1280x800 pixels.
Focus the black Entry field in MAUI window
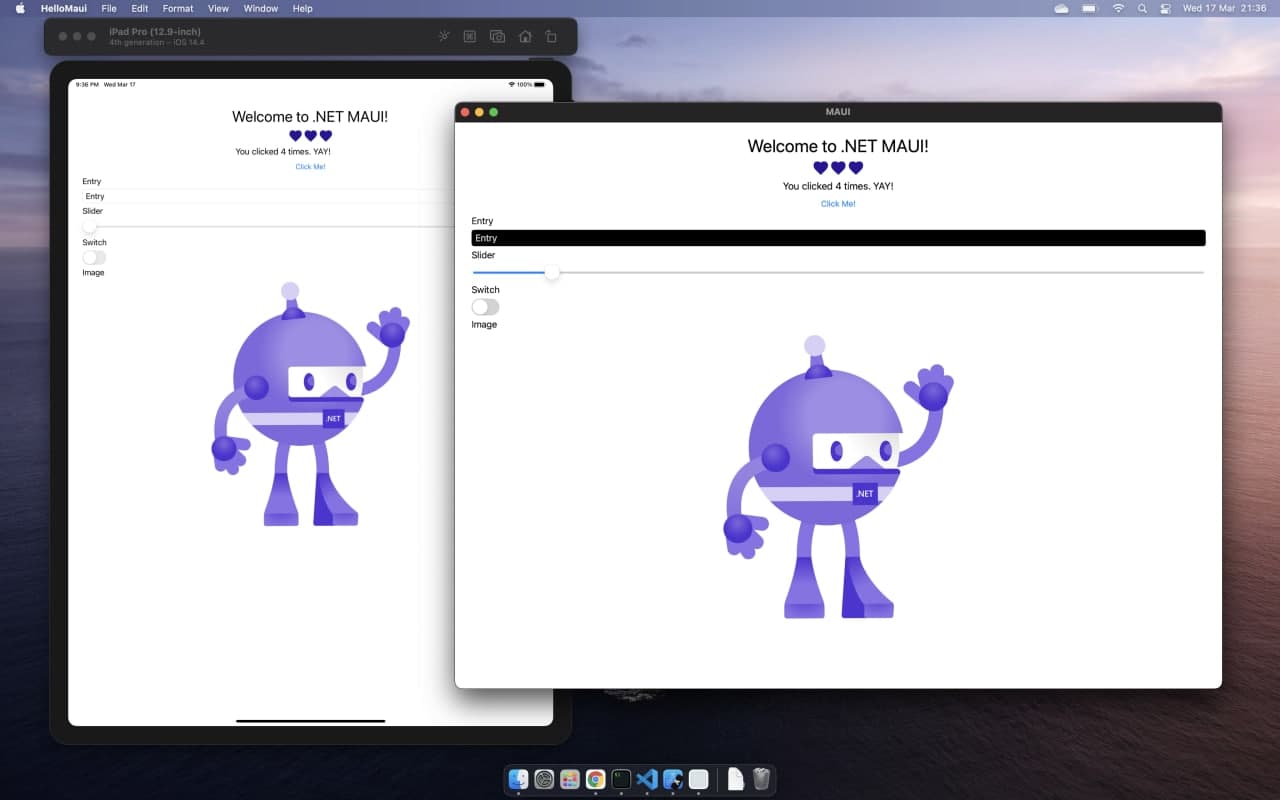pyautogui.click(x=838, y=238)
